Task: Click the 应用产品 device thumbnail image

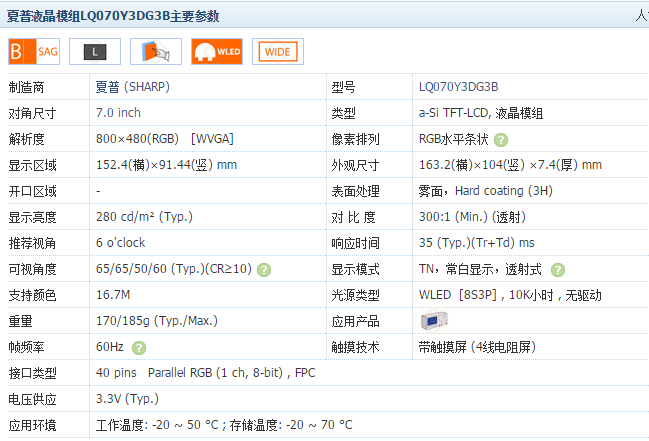Action: click(434, 321)
